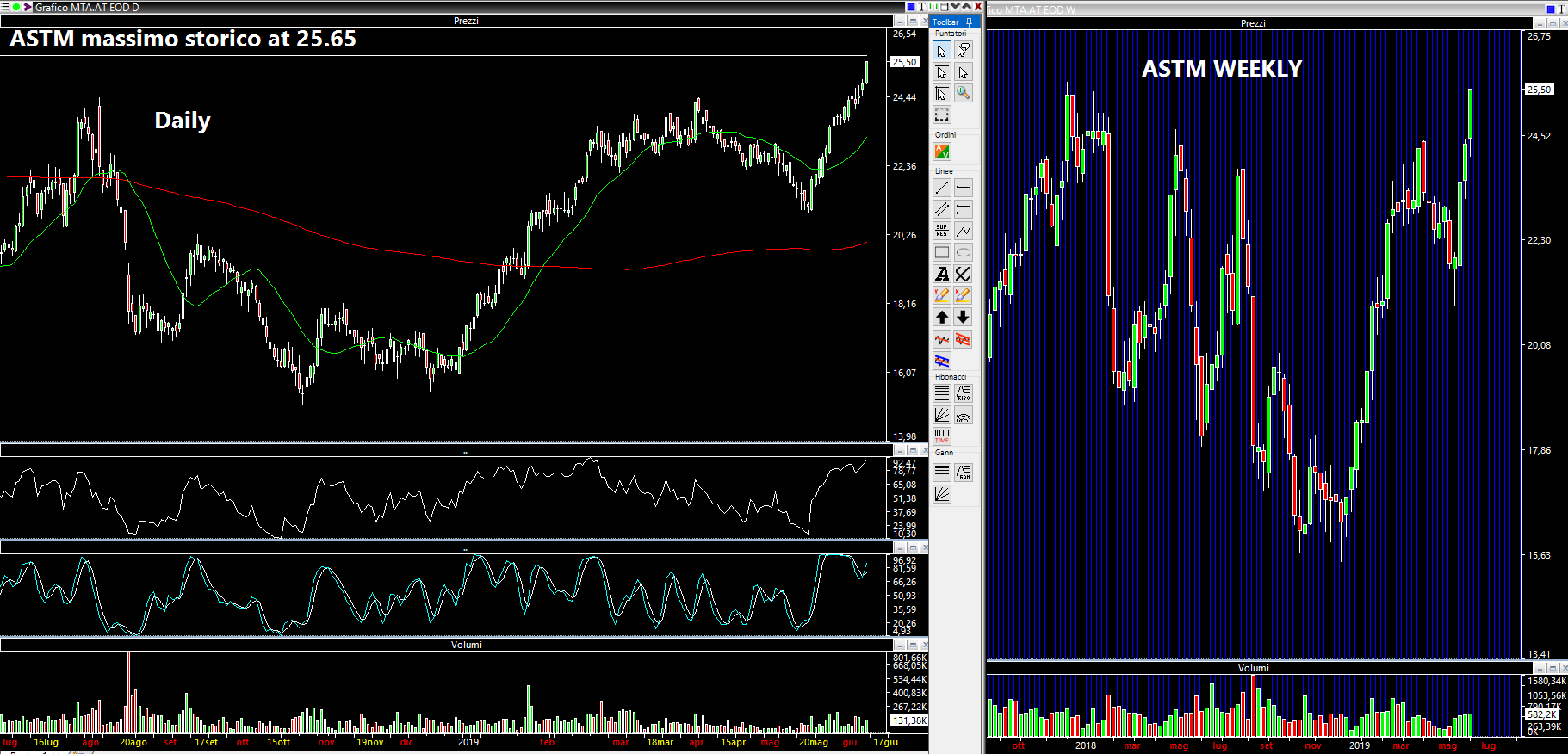Open the Ordini buy/sell order tool
The height and width of the screenshot is (754, 1568).
tap(942, 152)
